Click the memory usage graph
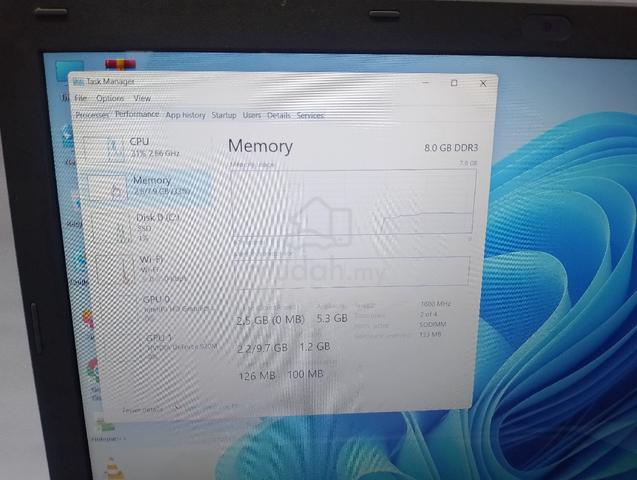Viewport: 637px width, 480px height. pos(353,202)
